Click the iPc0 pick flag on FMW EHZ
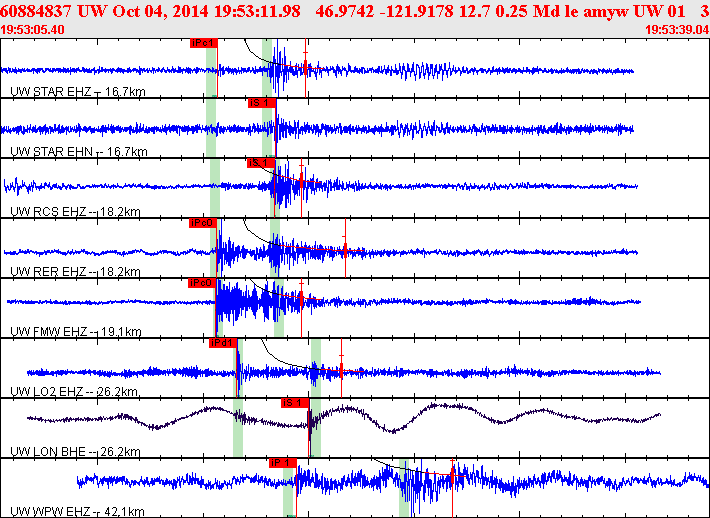The width and height of the screenshot is (710, 518). coord(202,283)
